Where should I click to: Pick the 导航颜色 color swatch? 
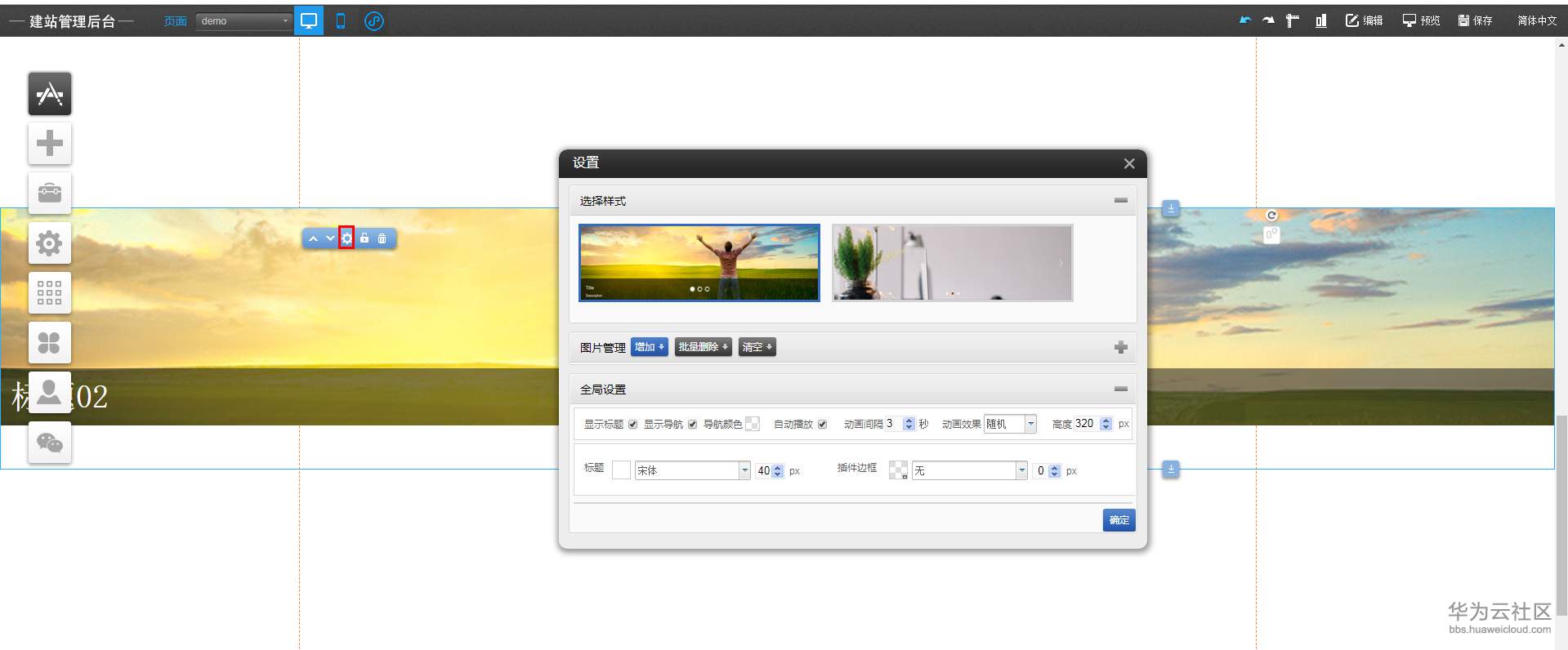[x=753, y=424]
